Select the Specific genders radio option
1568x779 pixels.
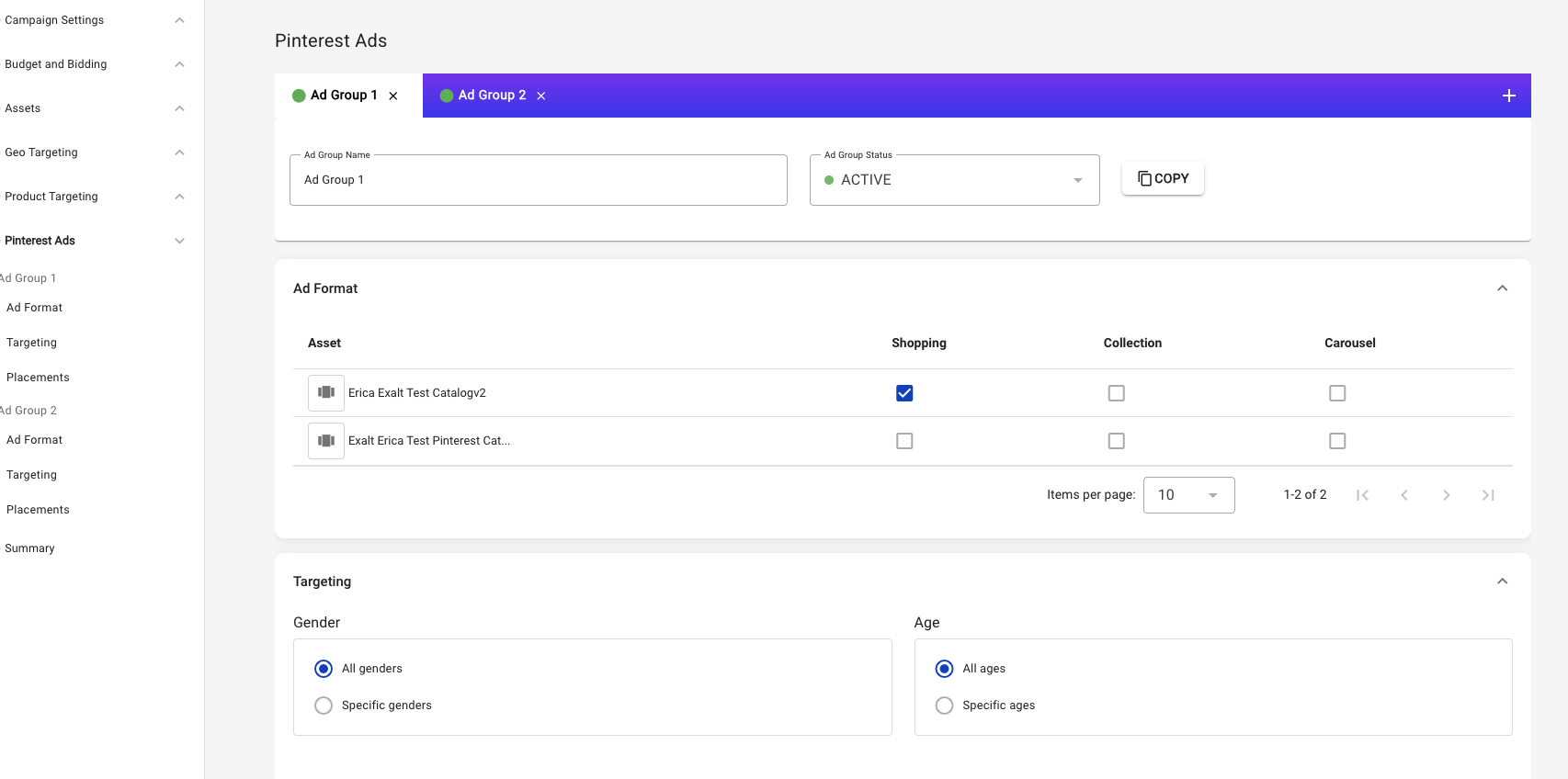(x=324, y=706)
